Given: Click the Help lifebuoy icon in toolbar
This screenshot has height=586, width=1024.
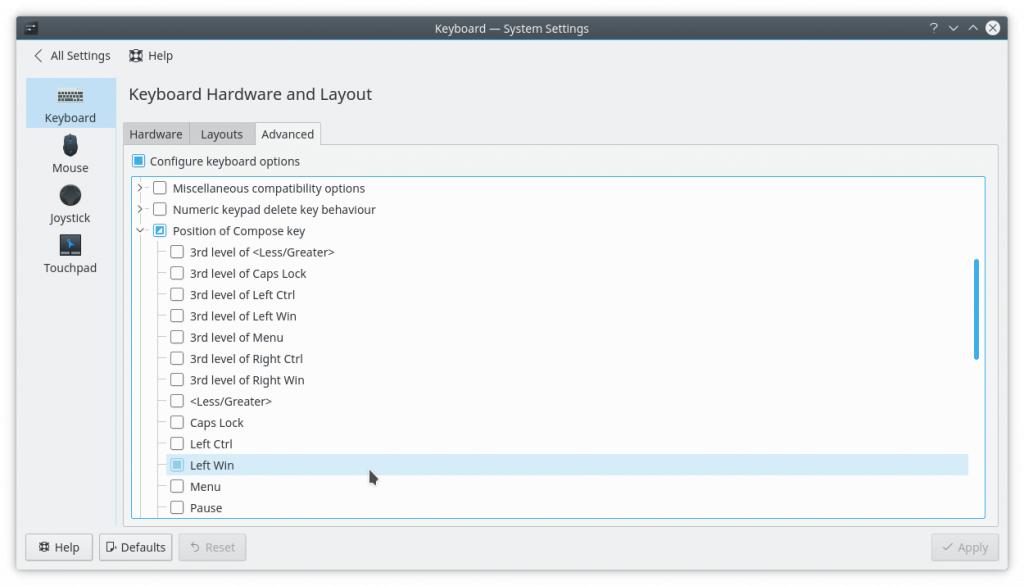Looking at the screenshot, I should pos(136,56).
